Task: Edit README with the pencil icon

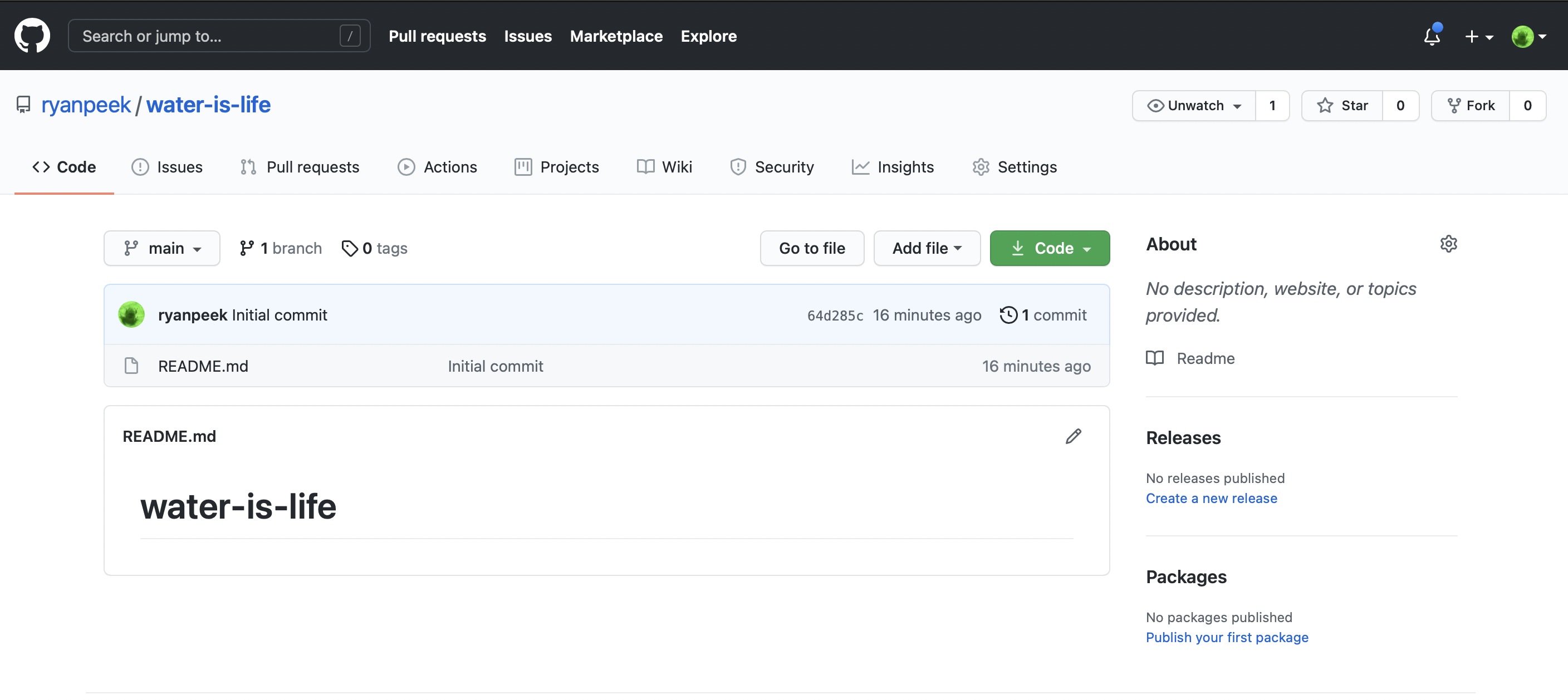Action: 1074,436
